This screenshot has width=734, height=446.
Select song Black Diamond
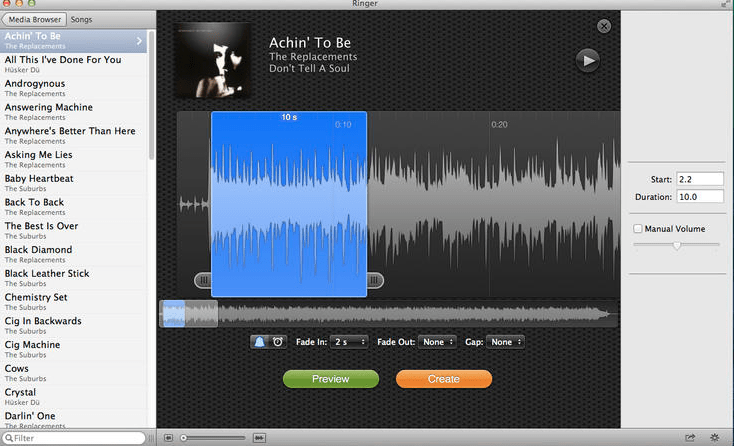click(73, 255)
